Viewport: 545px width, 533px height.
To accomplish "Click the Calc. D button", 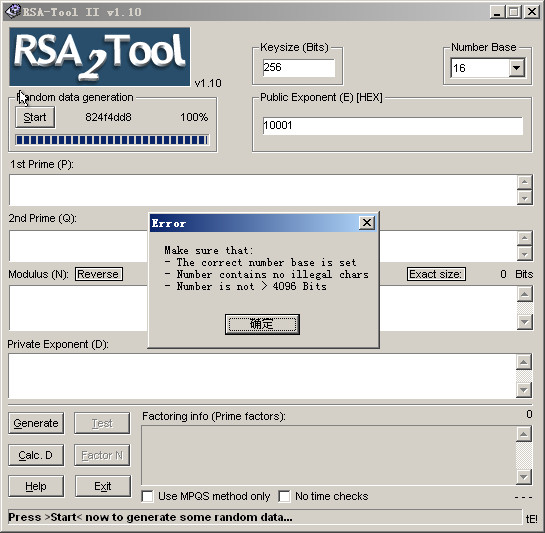I will point(36,455).
